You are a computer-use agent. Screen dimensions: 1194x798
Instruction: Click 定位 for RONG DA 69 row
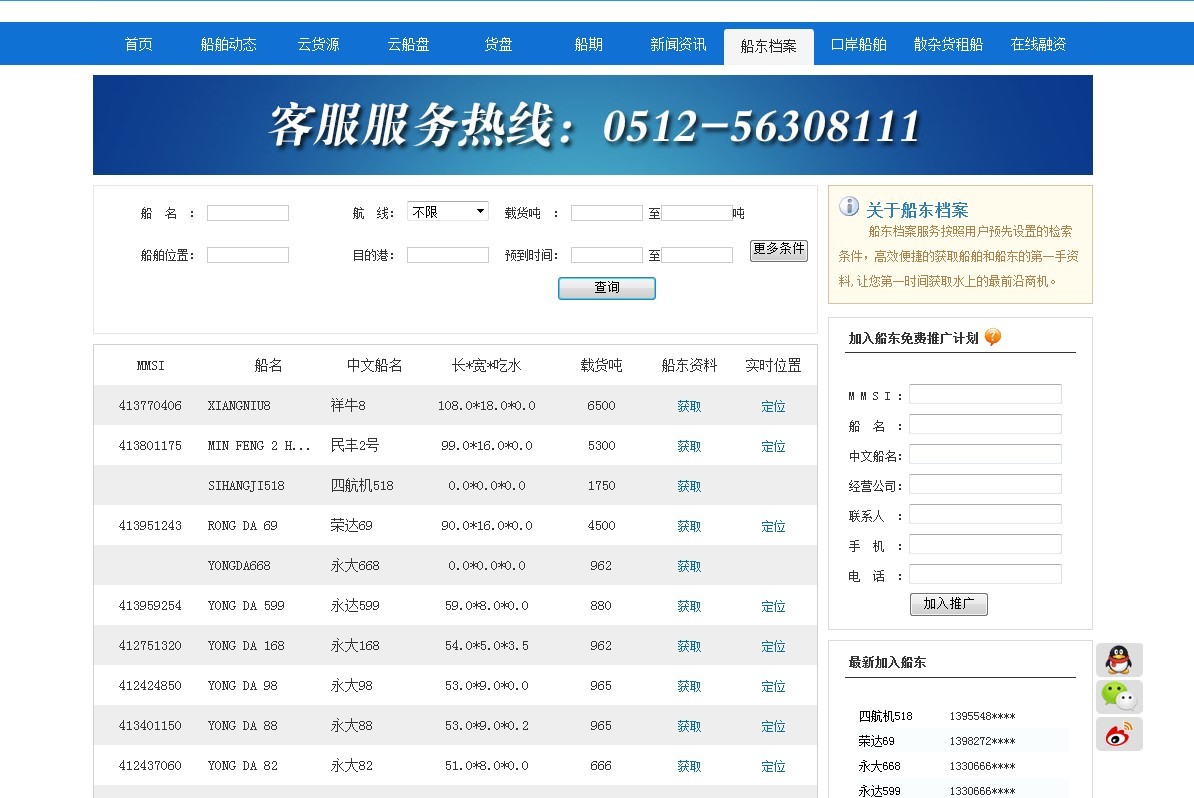(x=773, y=526)
